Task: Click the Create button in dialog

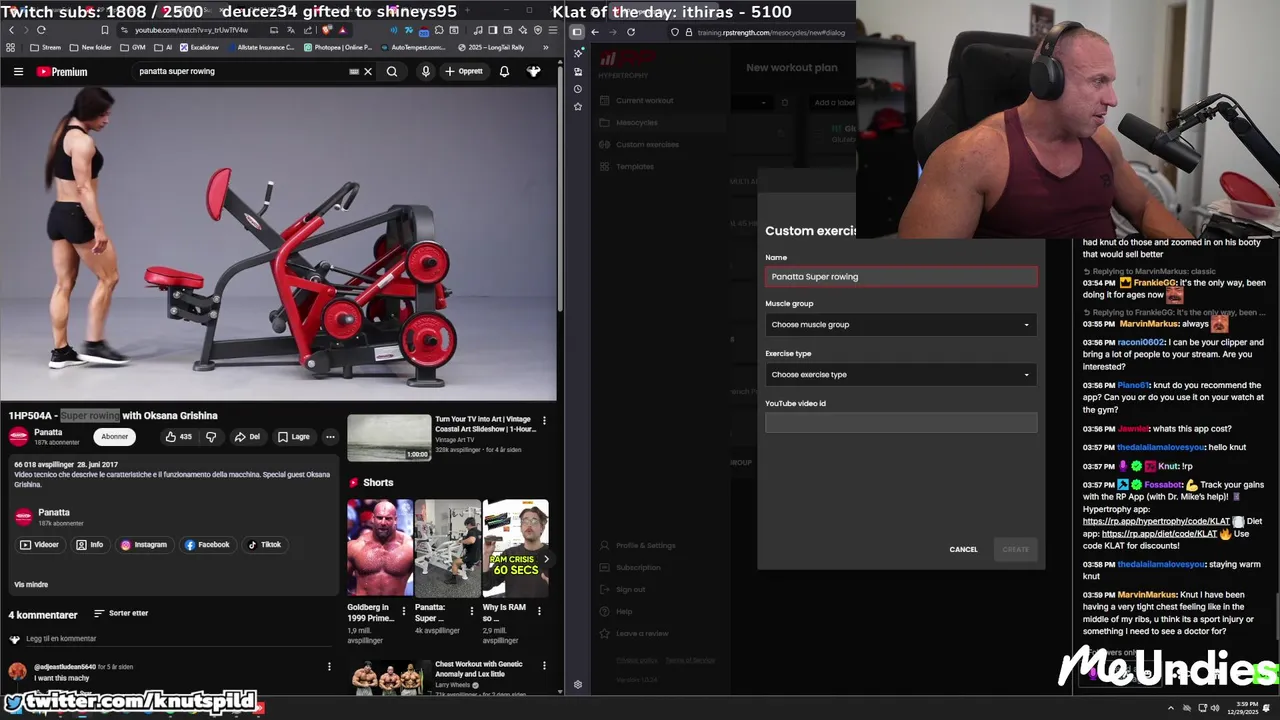Action: 1016,549
